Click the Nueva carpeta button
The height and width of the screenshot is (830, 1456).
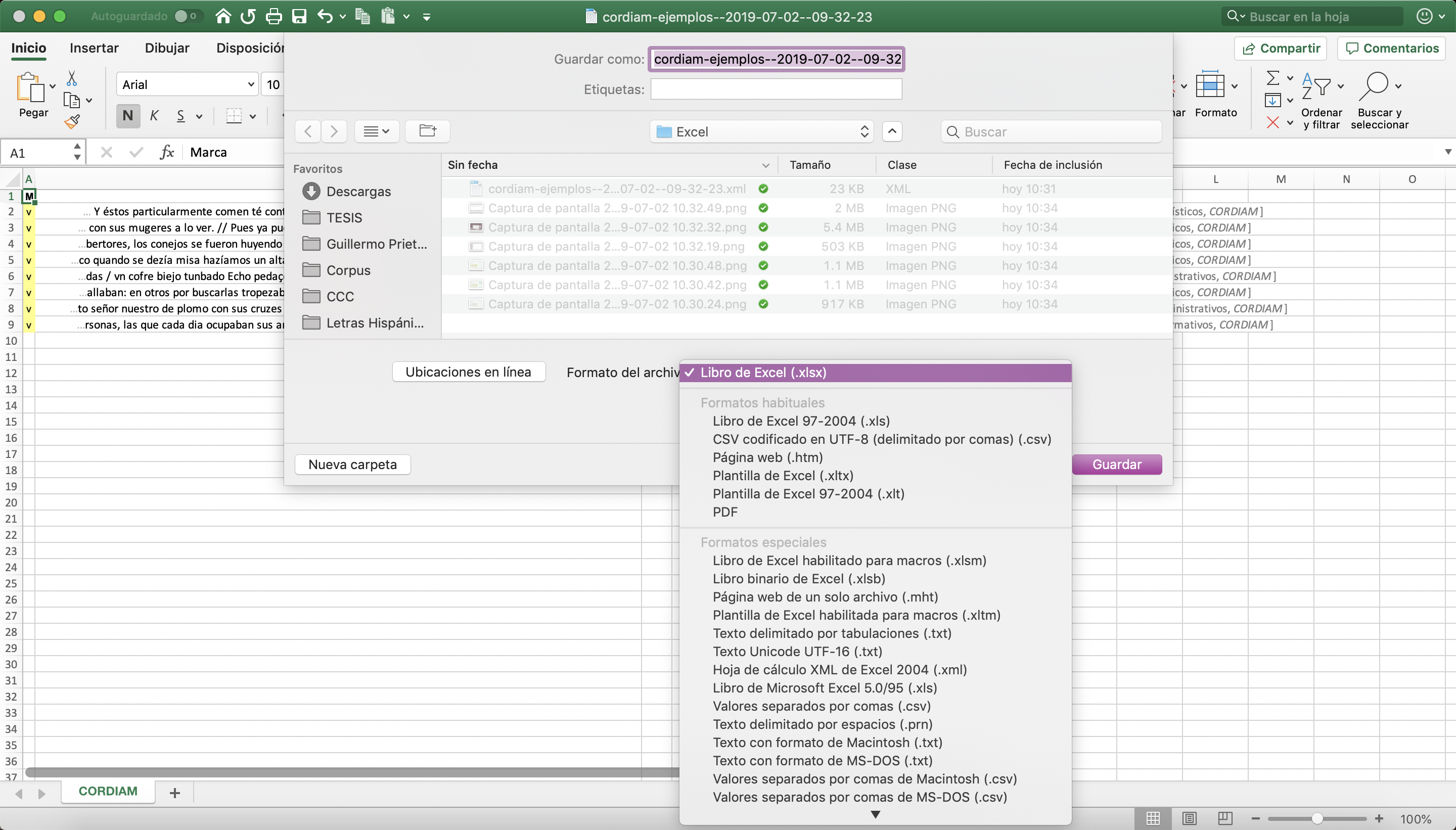(352, 464)
